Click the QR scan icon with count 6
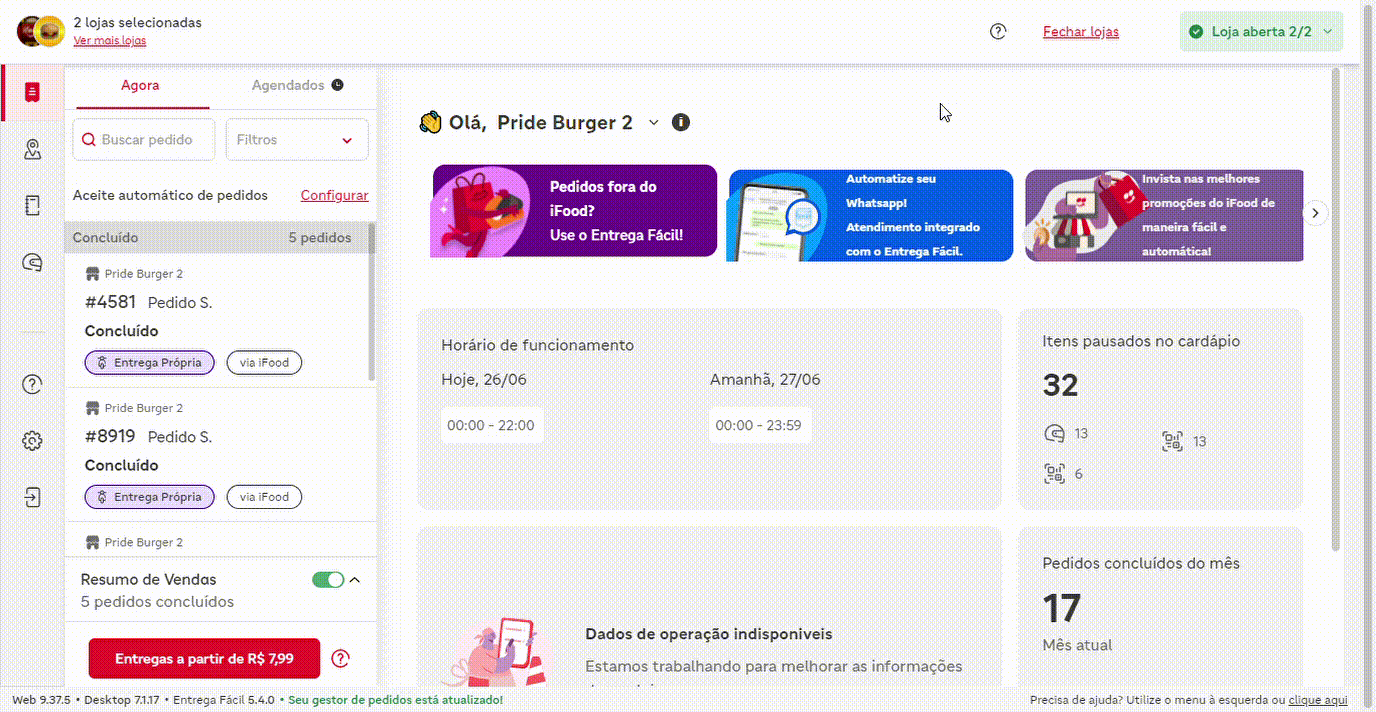 click(x=1054, y=474)
